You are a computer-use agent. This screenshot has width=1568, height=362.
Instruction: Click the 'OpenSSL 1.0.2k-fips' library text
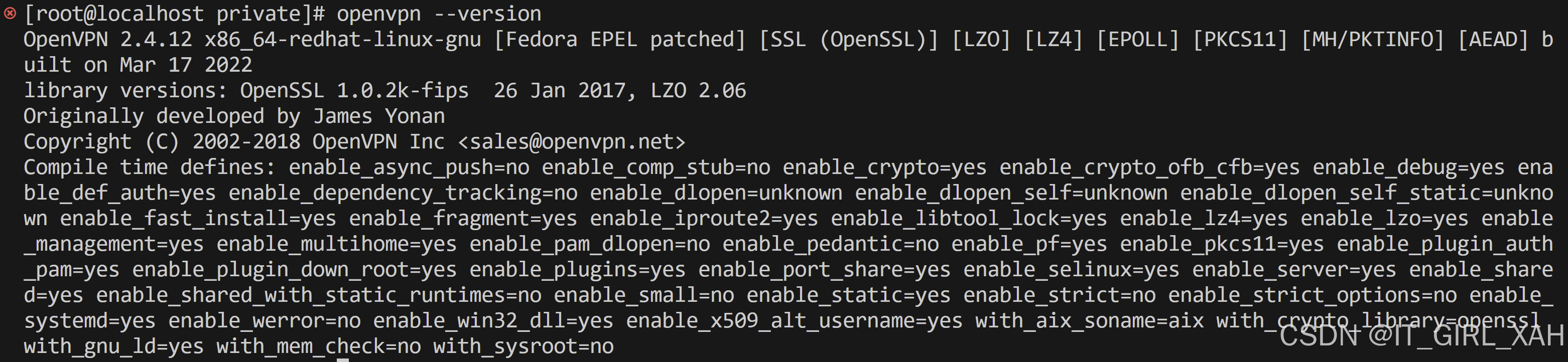tap(354, 91)
